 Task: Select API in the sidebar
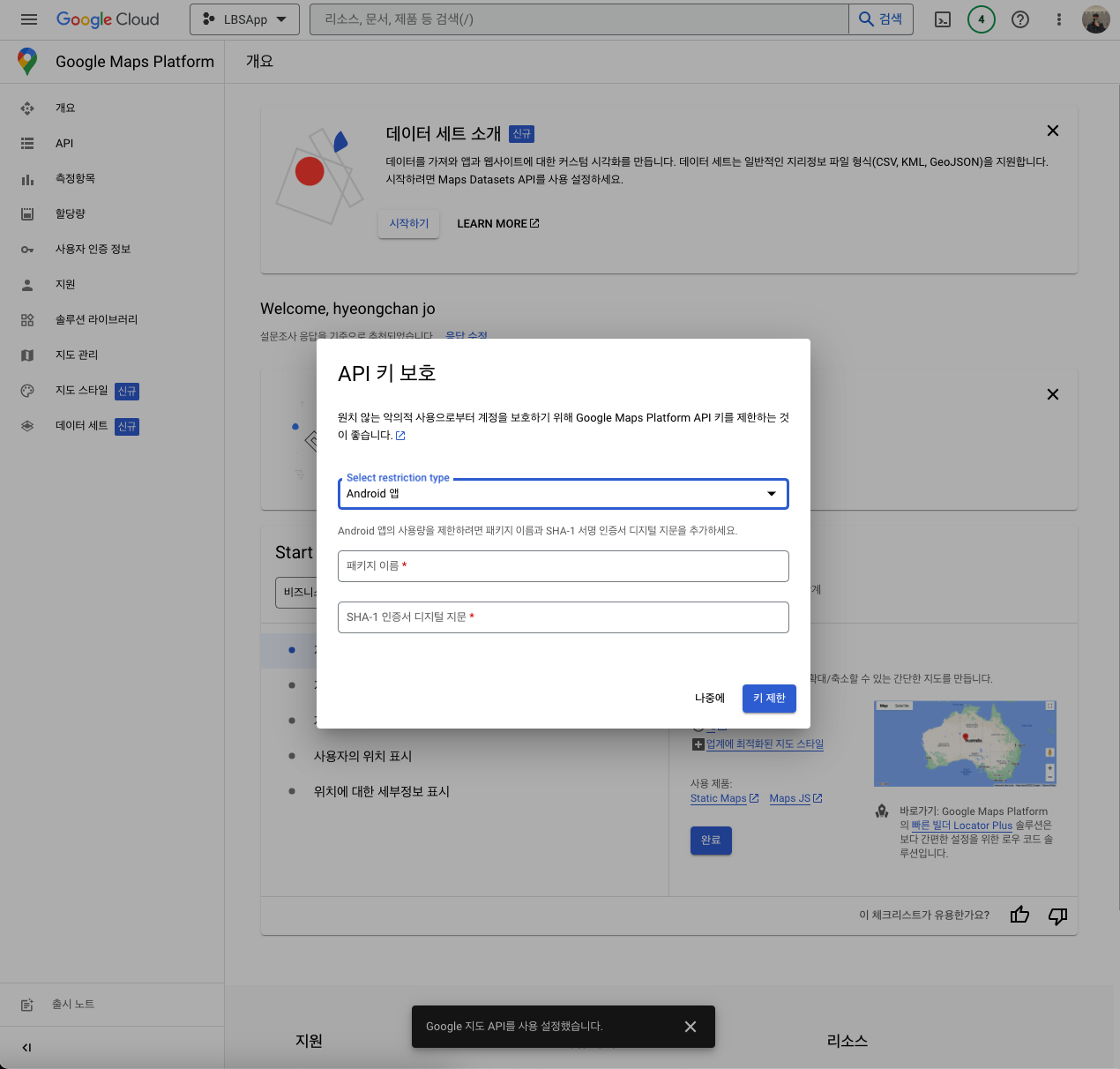pos(112,143)
